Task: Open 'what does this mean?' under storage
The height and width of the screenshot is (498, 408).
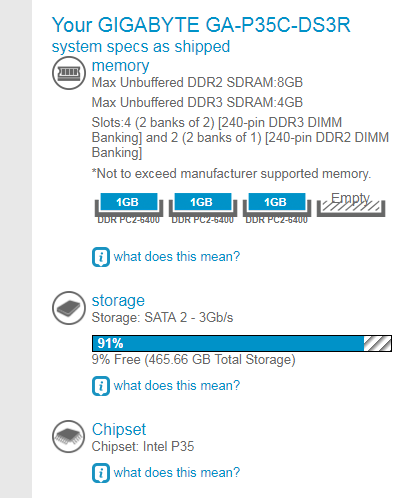Action: 177,386
